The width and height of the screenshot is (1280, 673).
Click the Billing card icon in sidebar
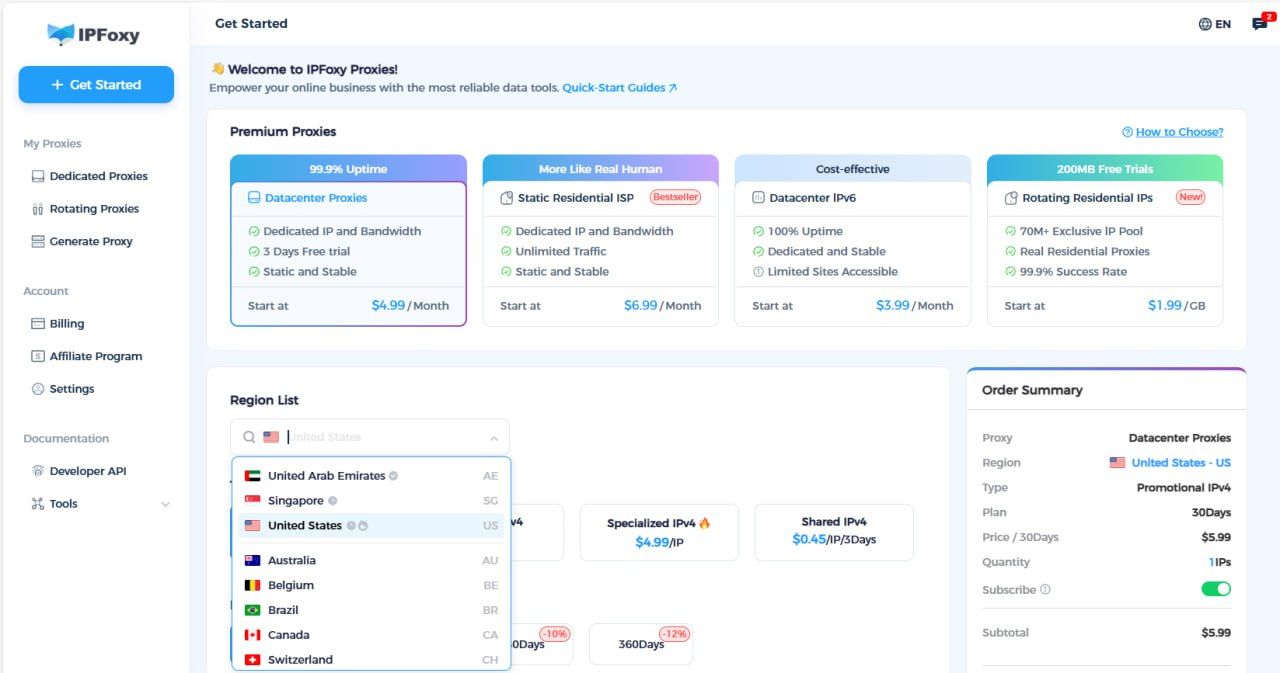pyautogui.click(x=38, y=324)
